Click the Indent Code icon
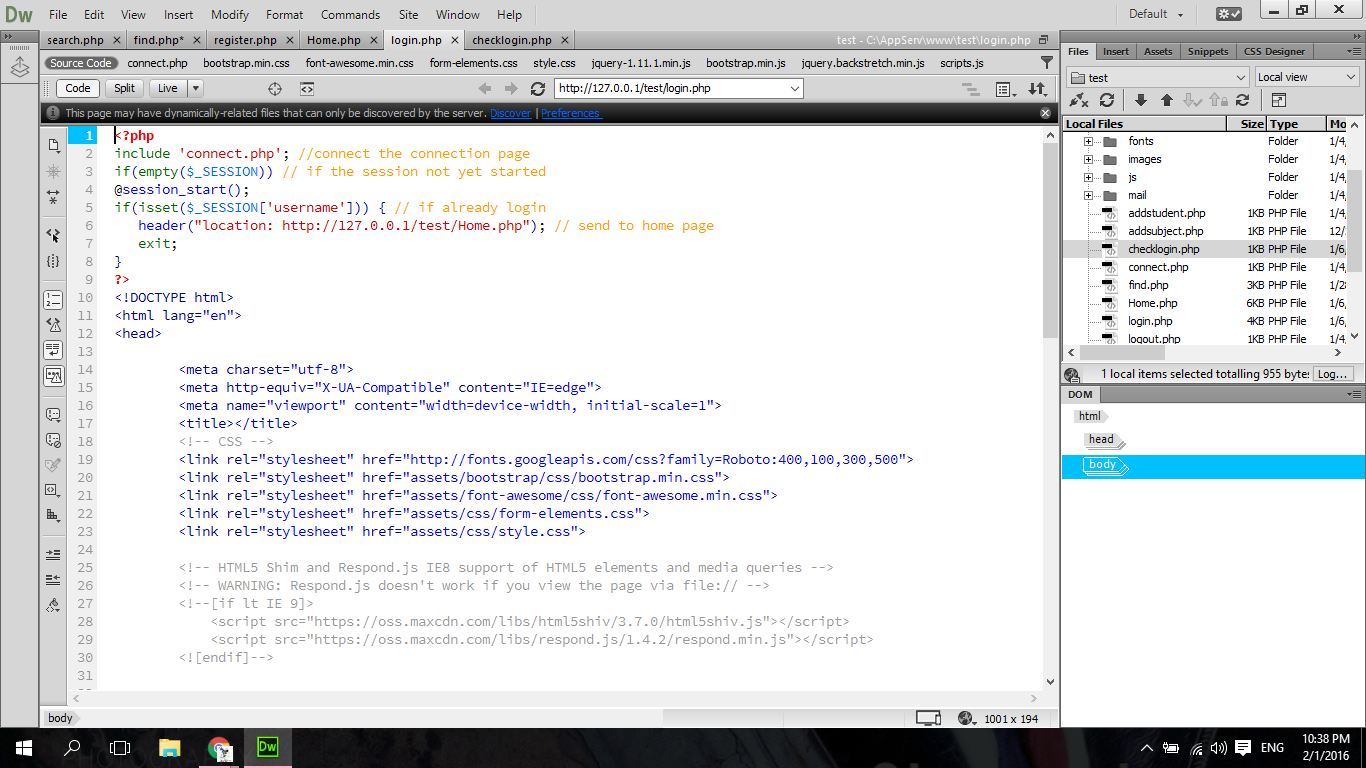This screenshot has width=1366, height=768. coord(53,554)
